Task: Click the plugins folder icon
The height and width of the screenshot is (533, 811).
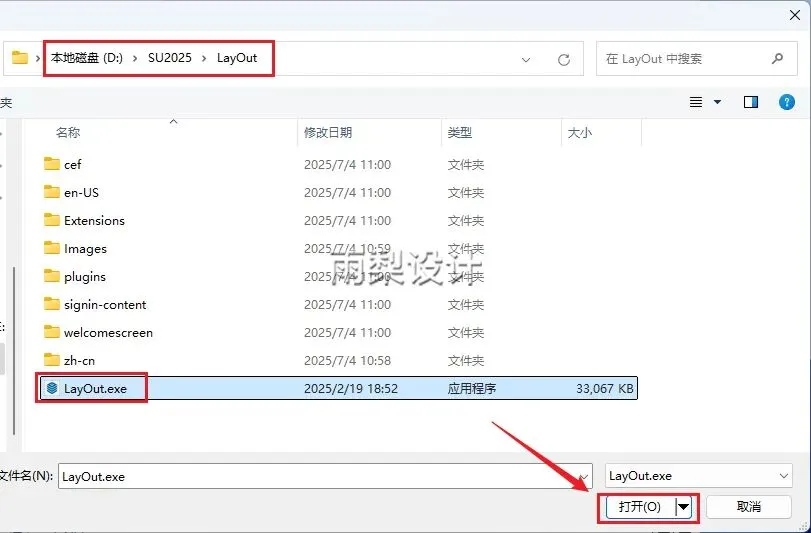Action: coord(51,276)
